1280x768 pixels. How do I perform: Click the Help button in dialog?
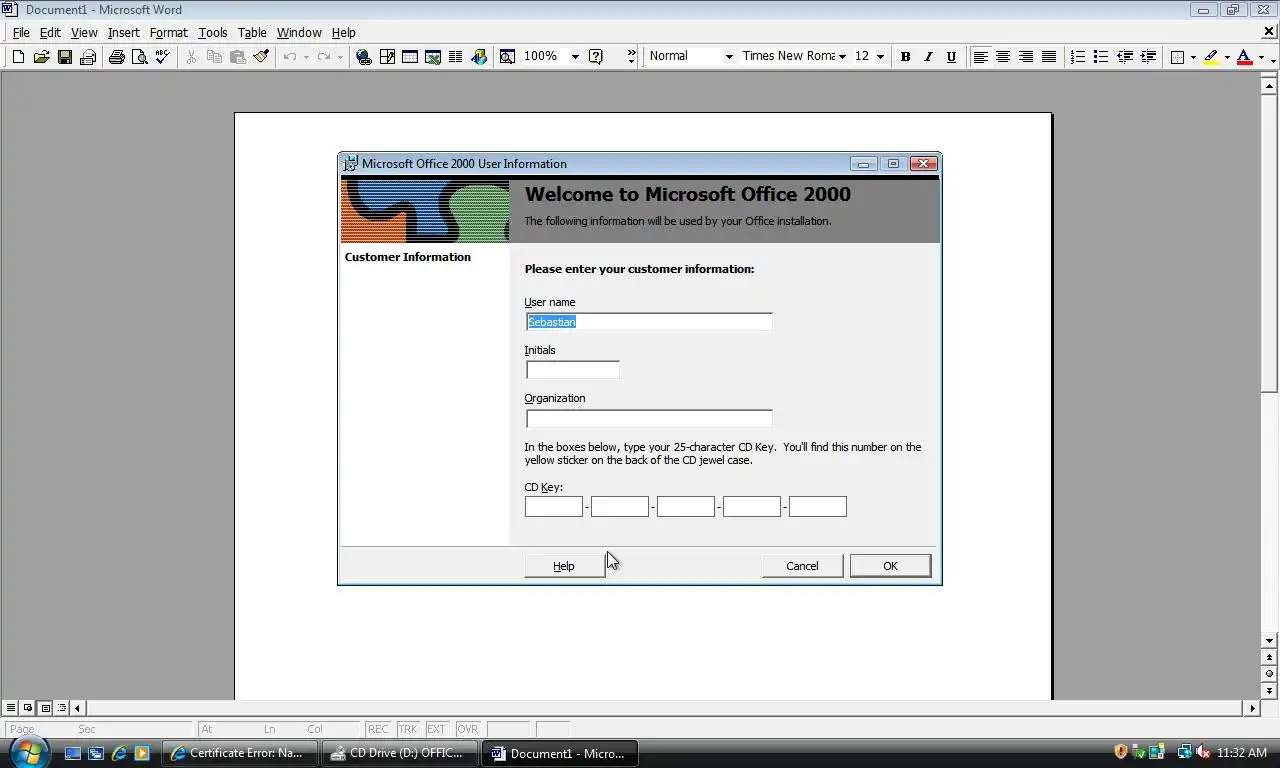(x=564, y=566)
